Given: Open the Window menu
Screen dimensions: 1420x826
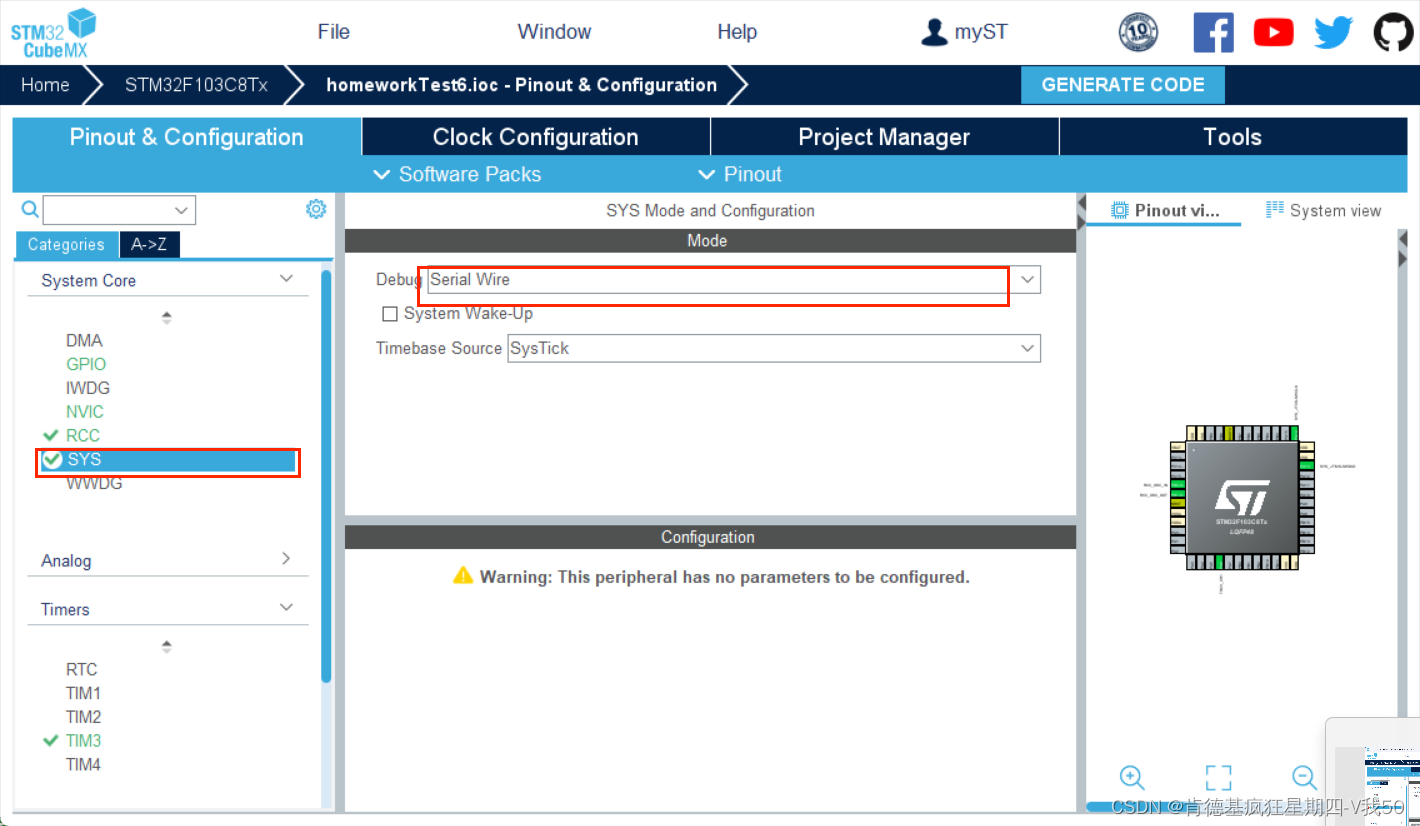Looking at the screenshot, I should 554,32.
